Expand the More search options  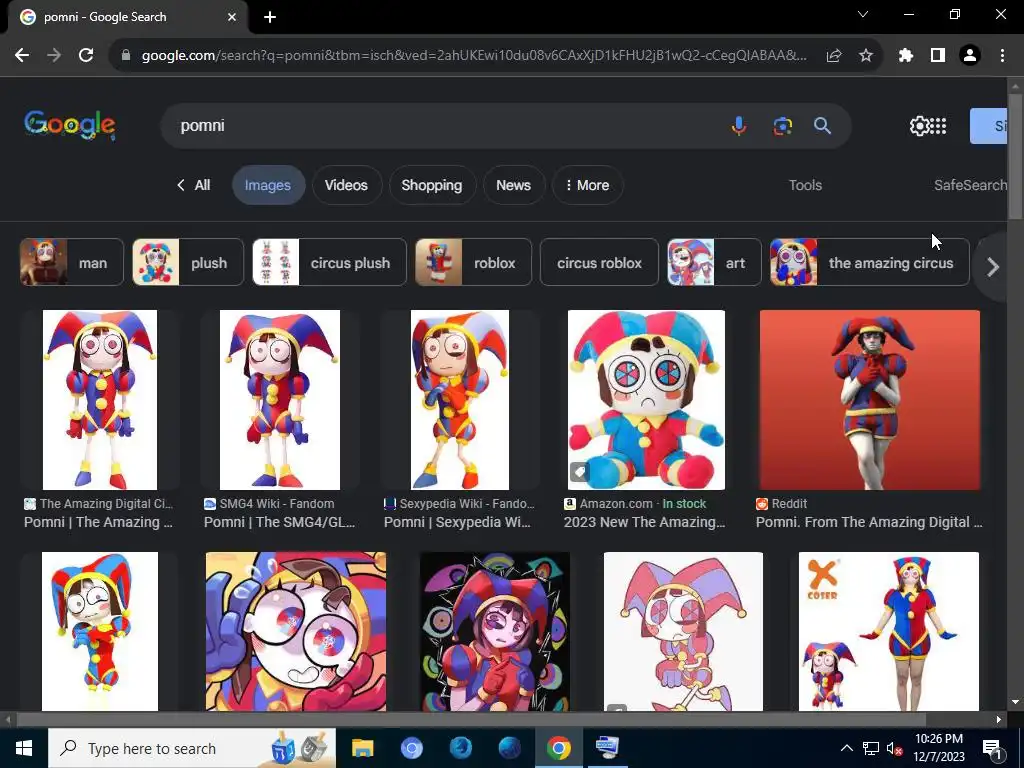click(x=588, y=185)
